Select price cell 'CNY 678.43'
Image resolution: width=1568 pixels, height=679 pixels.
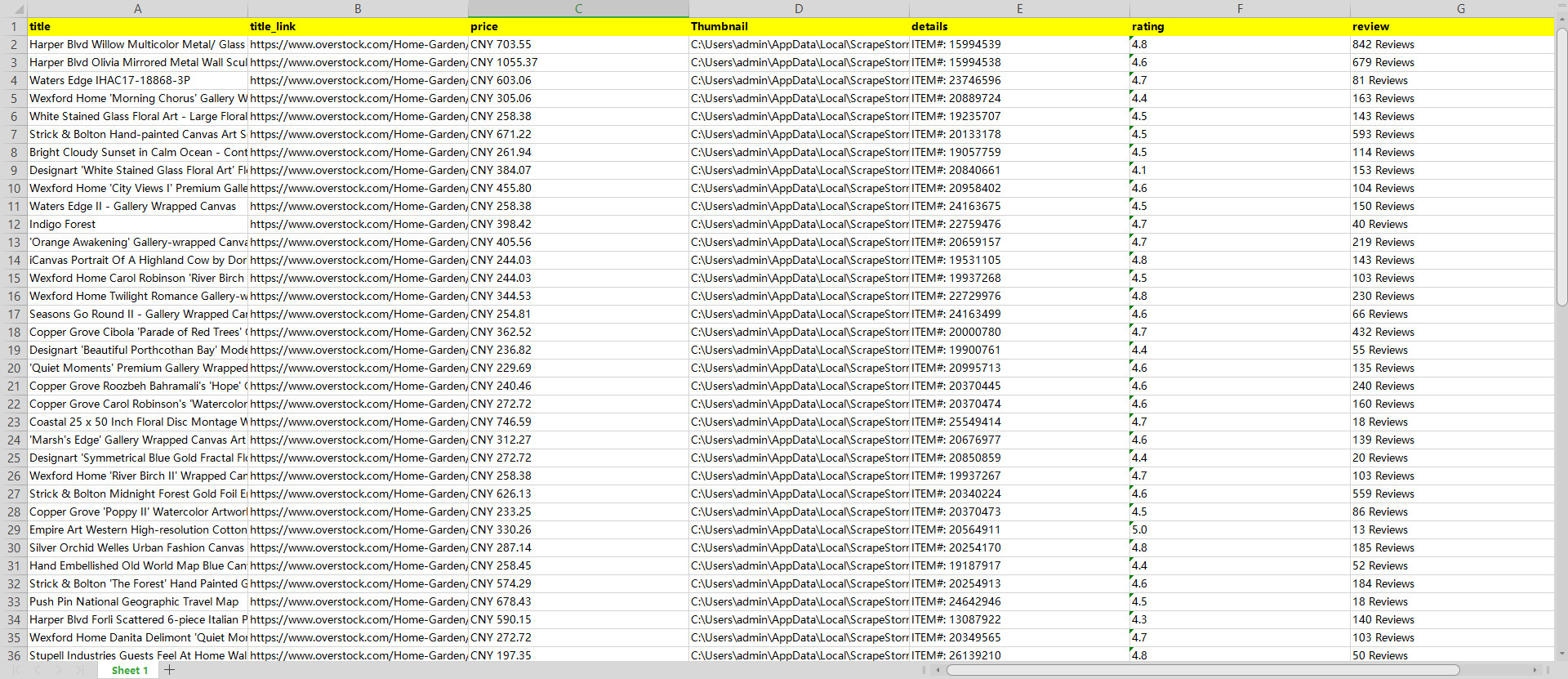578,601
